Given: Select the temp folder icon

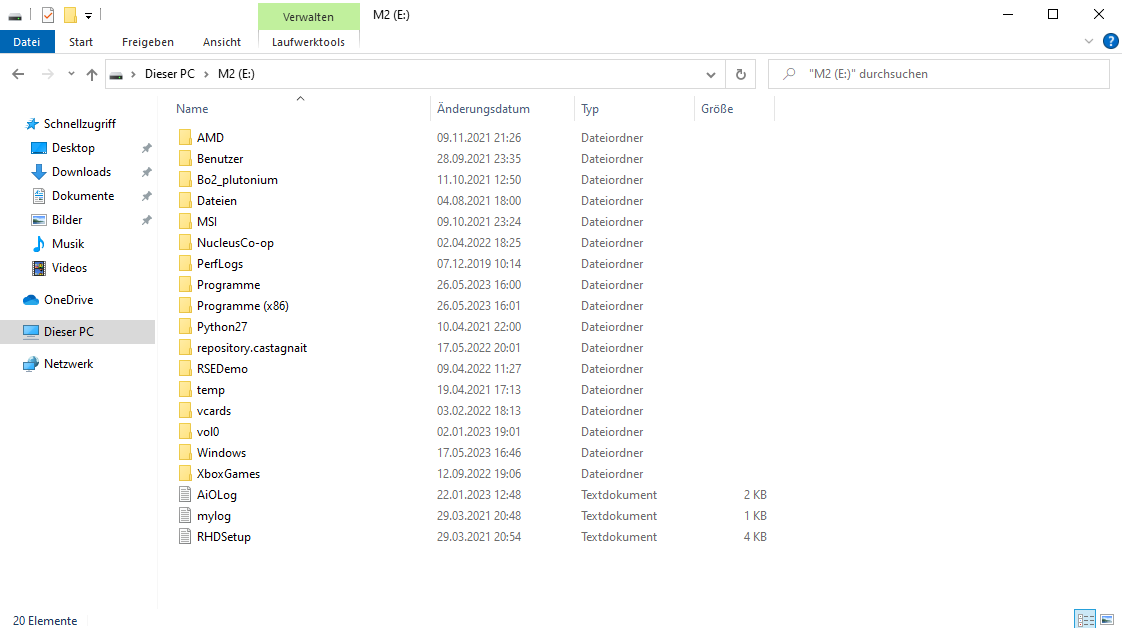Looking at the screenshot, I should pos(185,390).
